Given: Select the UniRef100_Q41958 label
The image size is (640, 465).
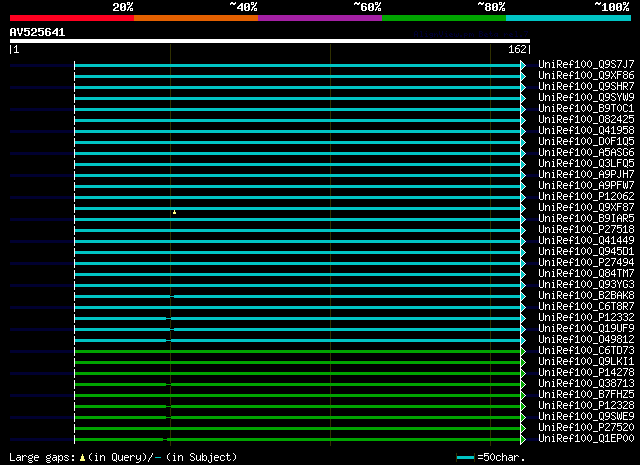Looking at the screenshot, I should pyautogui.click(x=586, y=131).
